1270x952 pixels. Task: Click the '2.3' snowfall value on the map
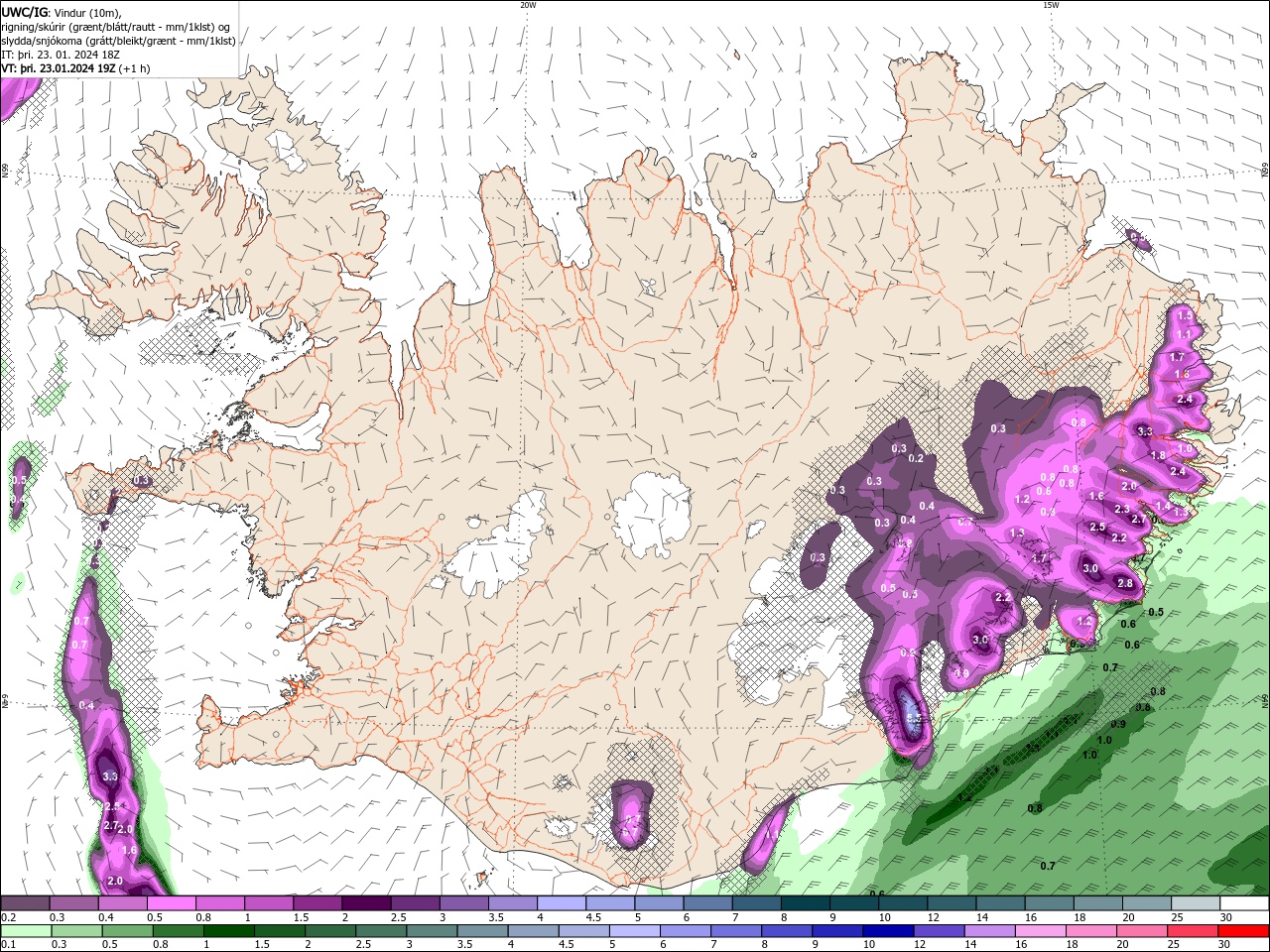pyautogui.click(x=1122, y=509)
